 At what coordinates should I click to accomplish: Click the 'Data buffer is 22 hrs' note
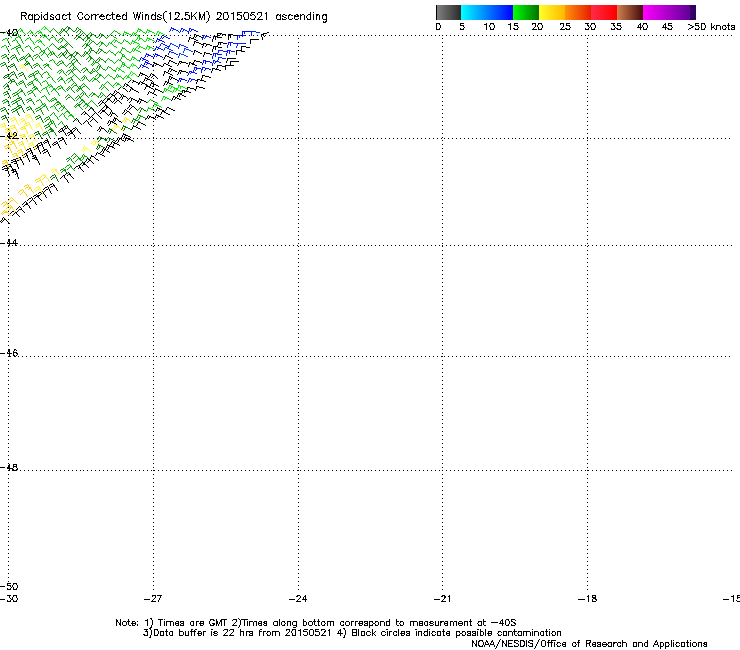click(x=237, y=633)
